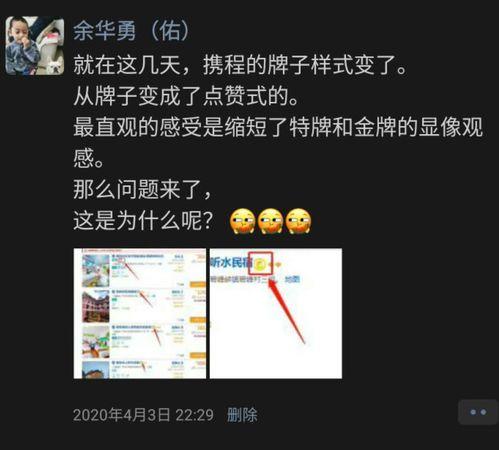Click the 删除 link below the post

coord(242,415)
